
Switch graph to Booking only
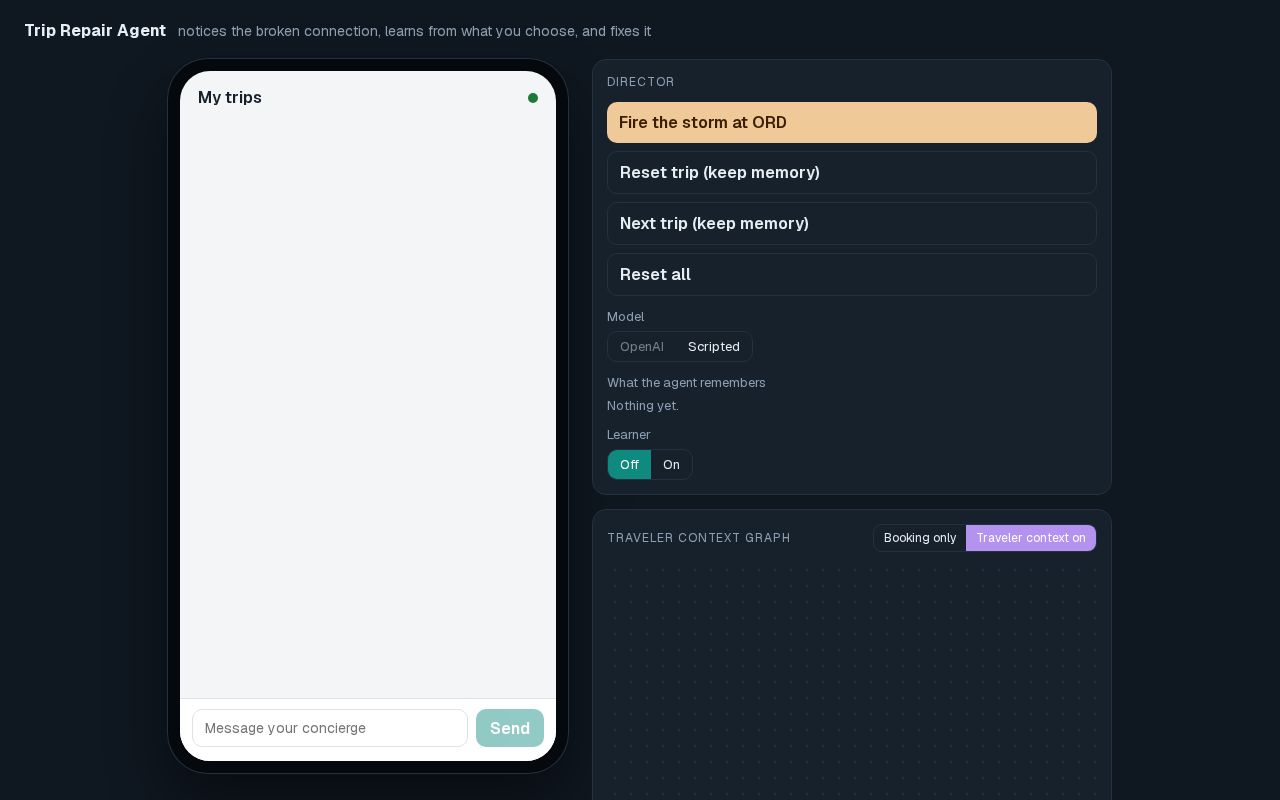coord(920,538)
